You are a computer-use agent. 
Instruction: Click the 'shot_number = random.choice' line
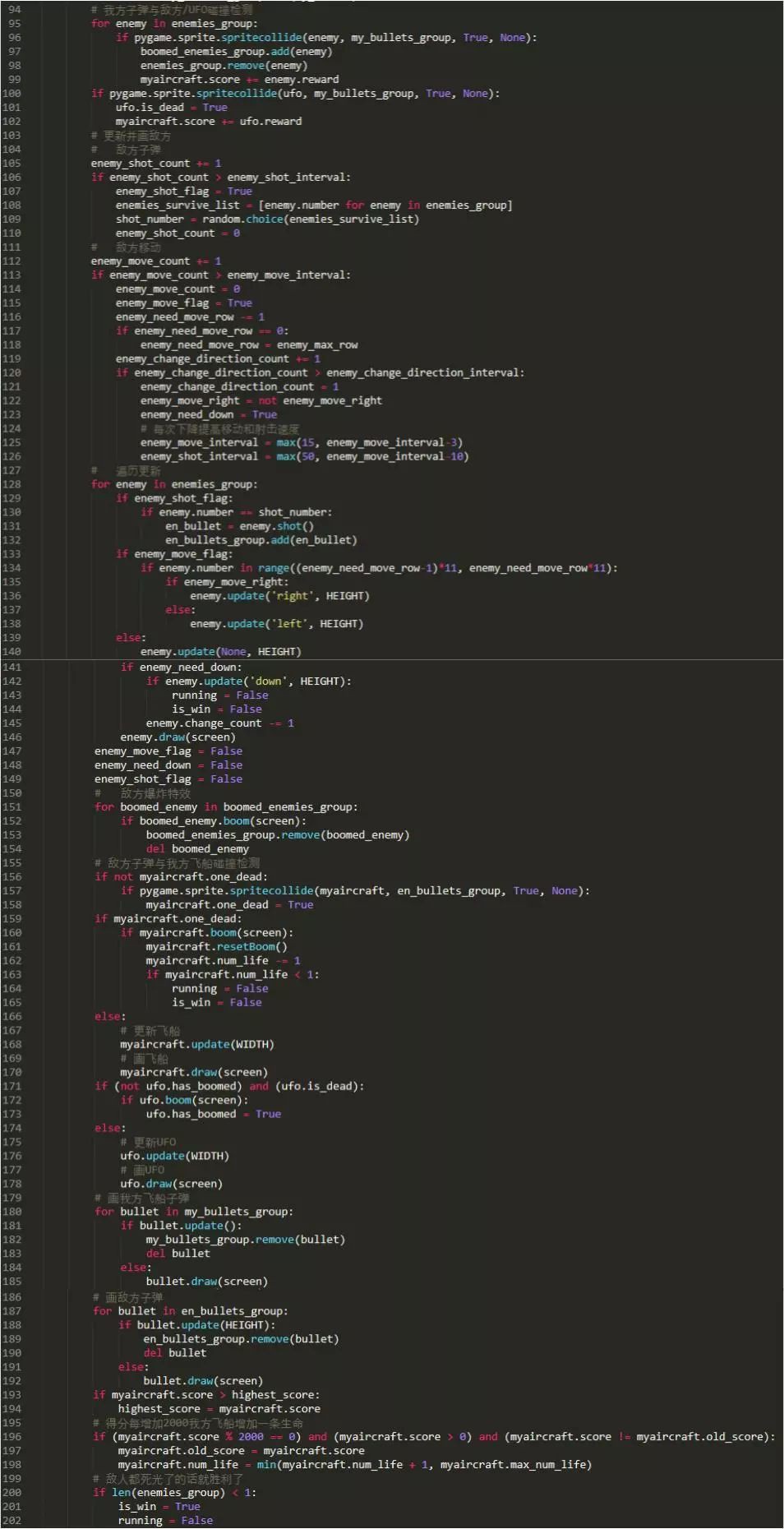267,219
